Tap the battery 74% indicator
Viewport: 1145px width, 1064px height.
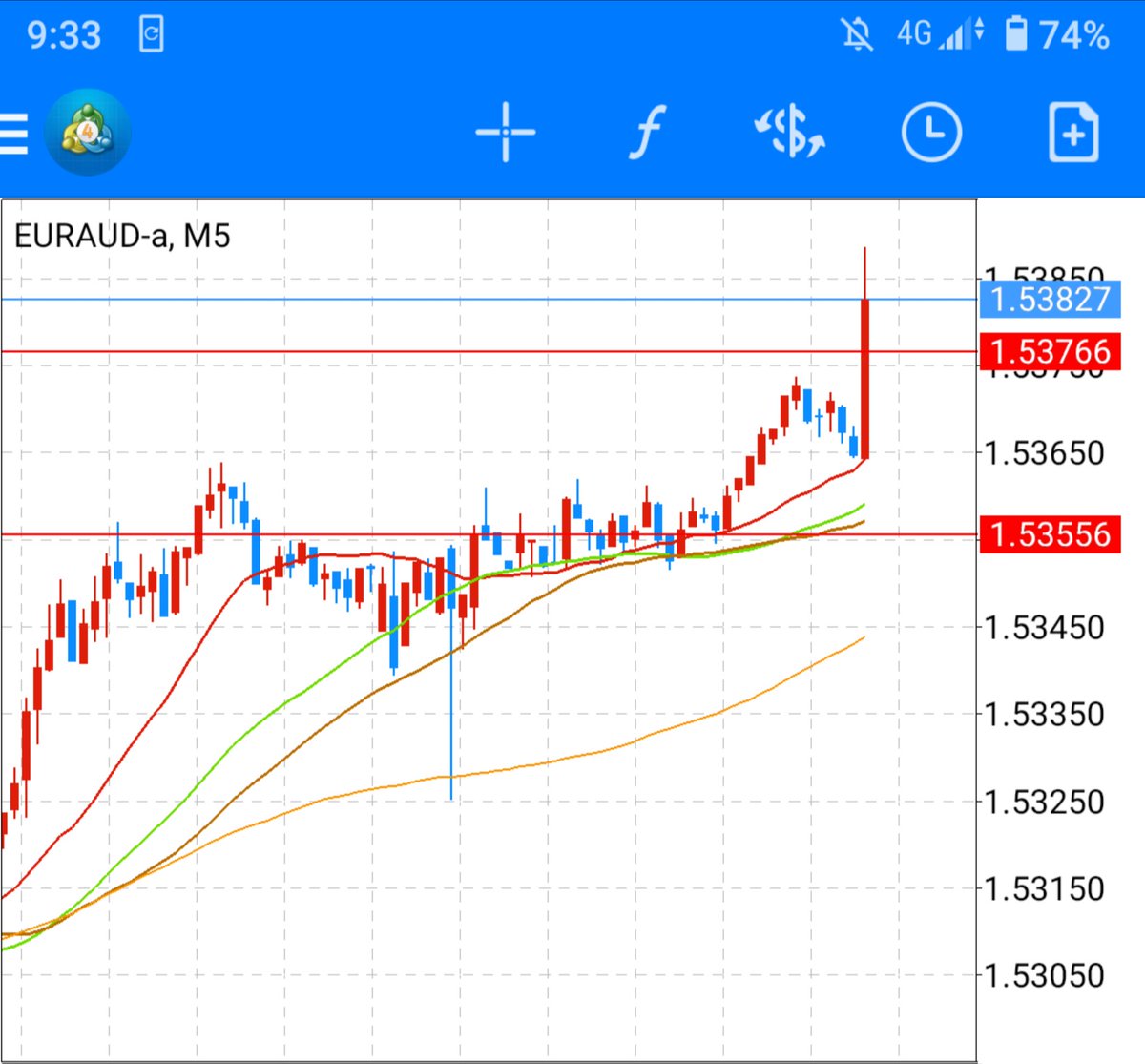point(1057,35)
